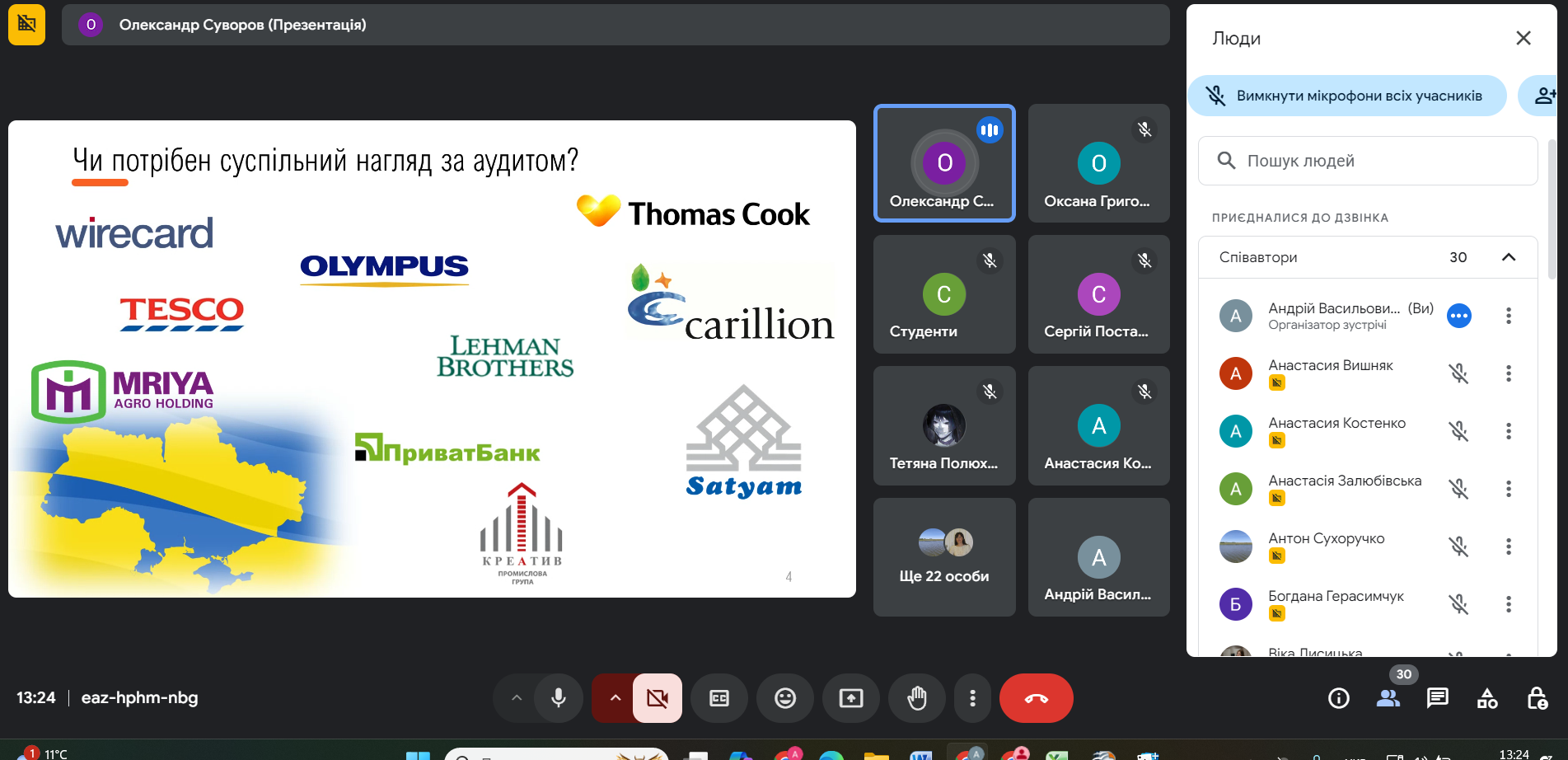Image resolution: width=1568 pixels, height=760 pixels.
Task: Mute icon for Анастасія Залюбівська
Action: point(1459,489)
